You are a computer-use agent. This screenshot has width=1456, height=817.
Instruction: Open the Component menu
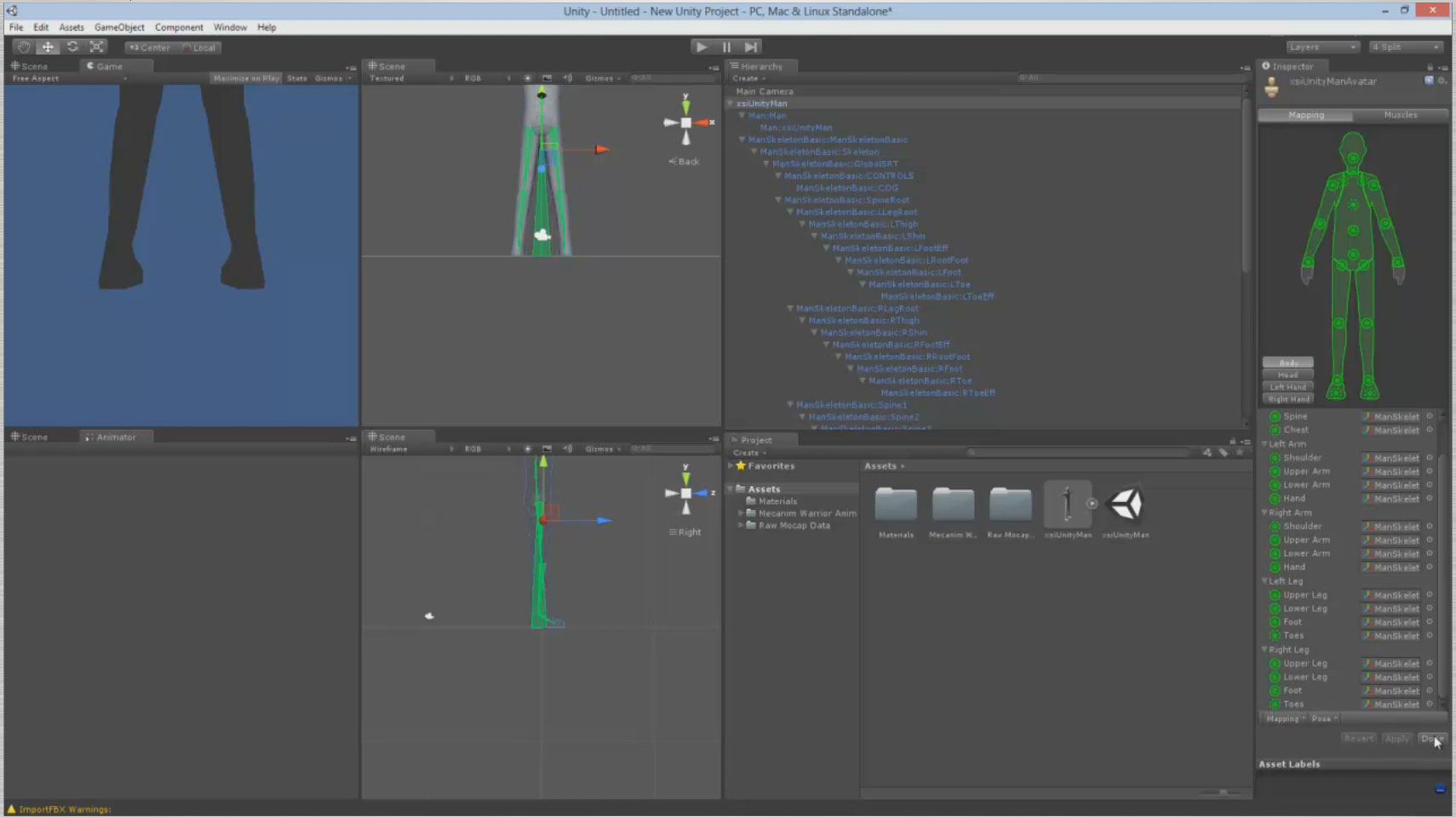pyautogui.click(x=179, y=27)
